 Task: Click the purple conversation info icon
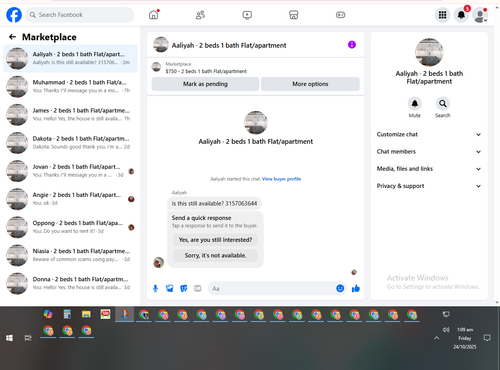click(x=352, y=44)
